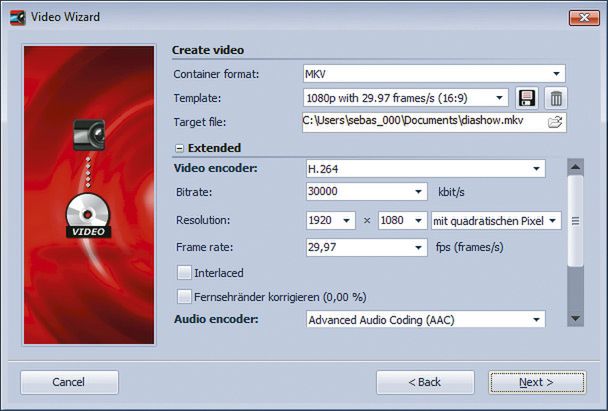Click the Cancel button
The image size is (608, 411).
[69, 382]
